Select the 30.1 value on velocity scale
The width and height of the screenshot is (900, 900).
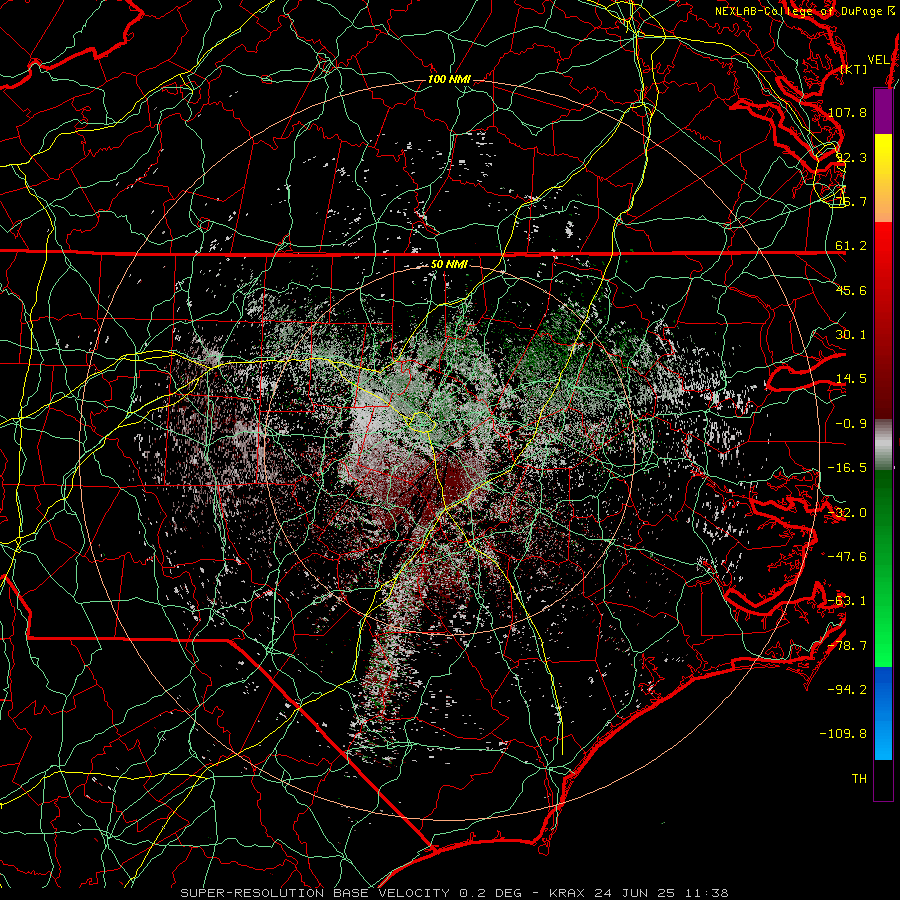coord(851,335)
